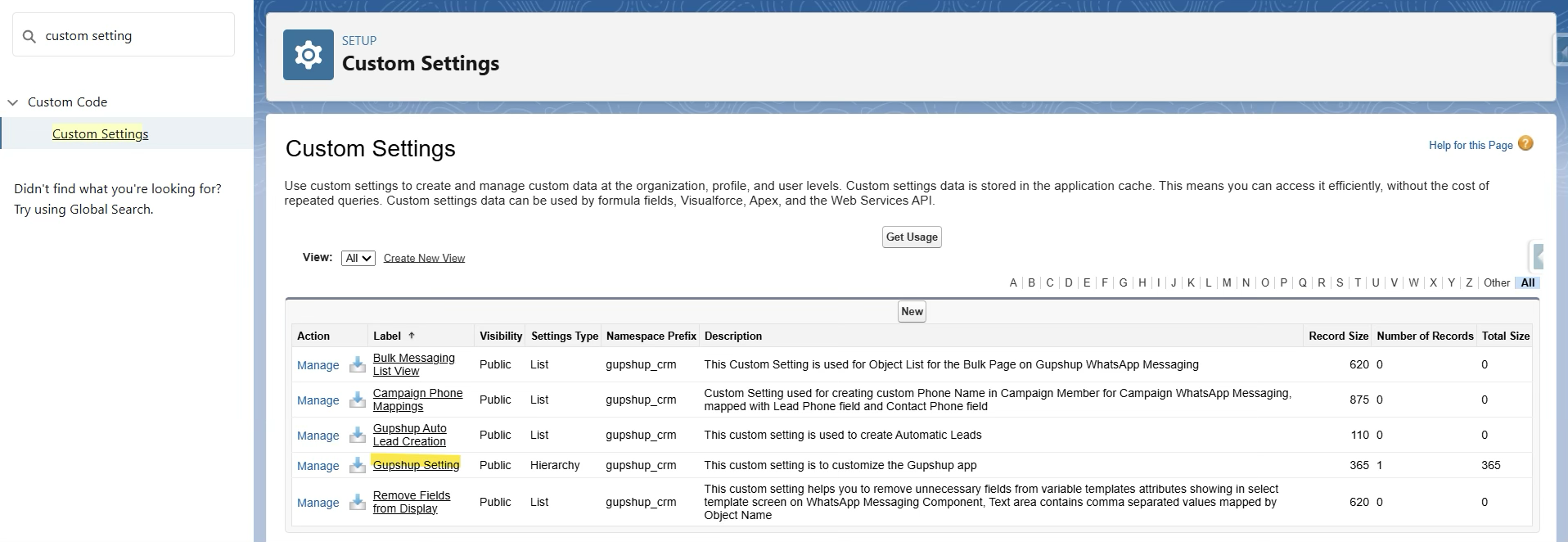Click the Hierarchy settings type cell
Screen dimensions: 1568x542
pyautogui.click(x=555, y=465)
